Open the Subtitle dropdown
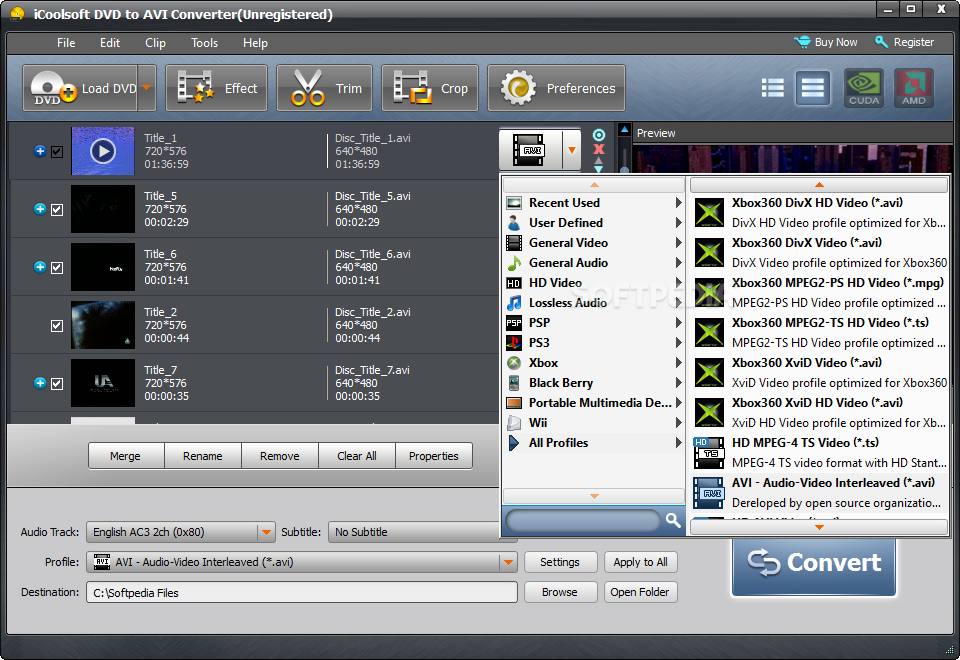 [x=422, y=532]
